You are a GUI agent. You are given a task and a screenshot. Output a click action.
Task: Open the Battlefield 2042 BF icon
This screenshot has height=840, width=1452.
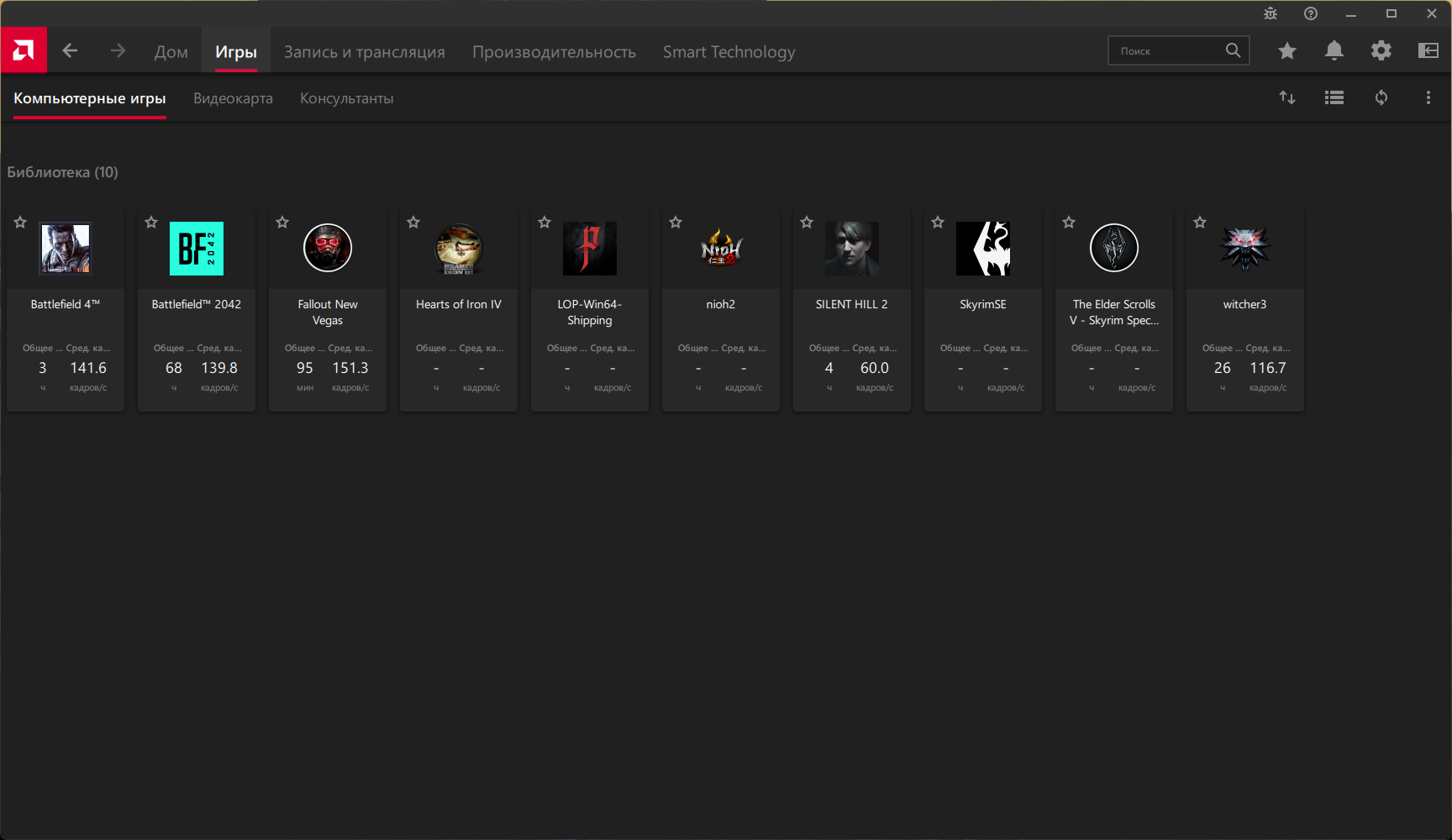197,249
